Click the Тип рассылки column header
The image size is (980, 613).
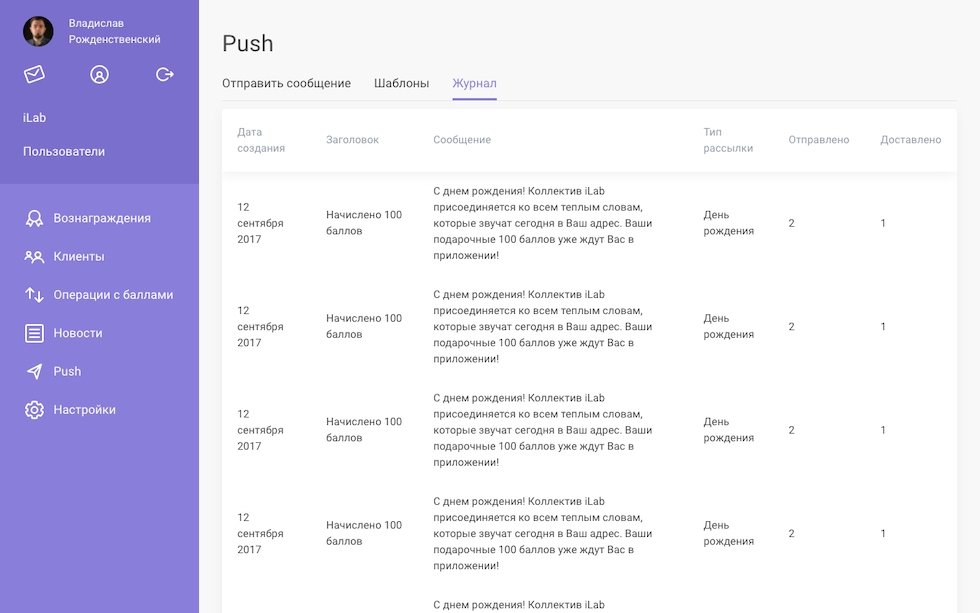coord(727,140)
